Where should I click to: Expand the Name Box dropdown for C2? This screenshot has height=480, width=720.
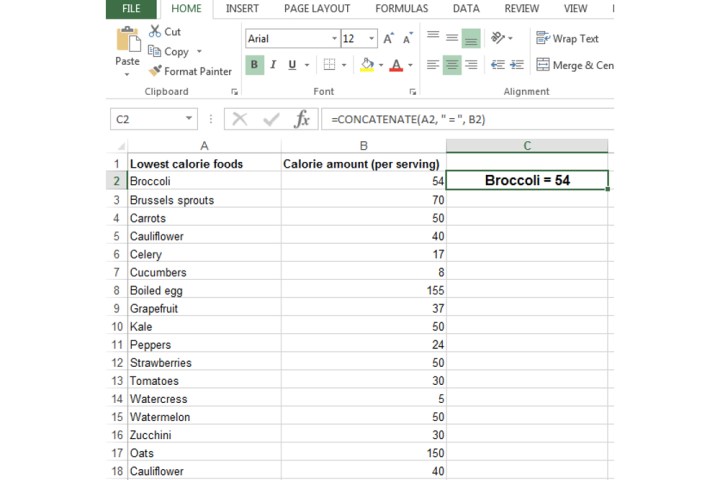tap(190, 119)
